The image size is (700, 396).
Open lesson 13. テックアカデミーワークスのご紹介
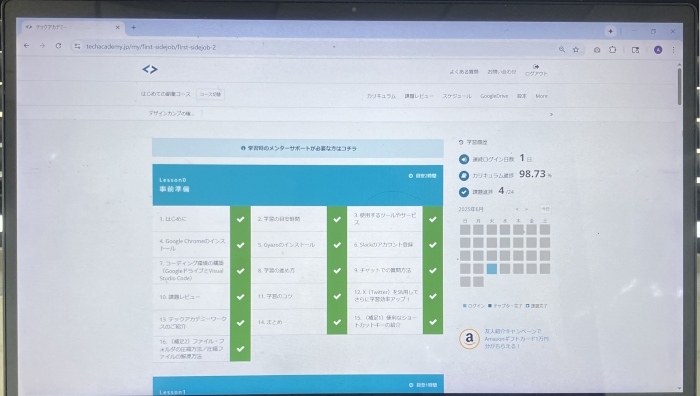pos(192,322)
